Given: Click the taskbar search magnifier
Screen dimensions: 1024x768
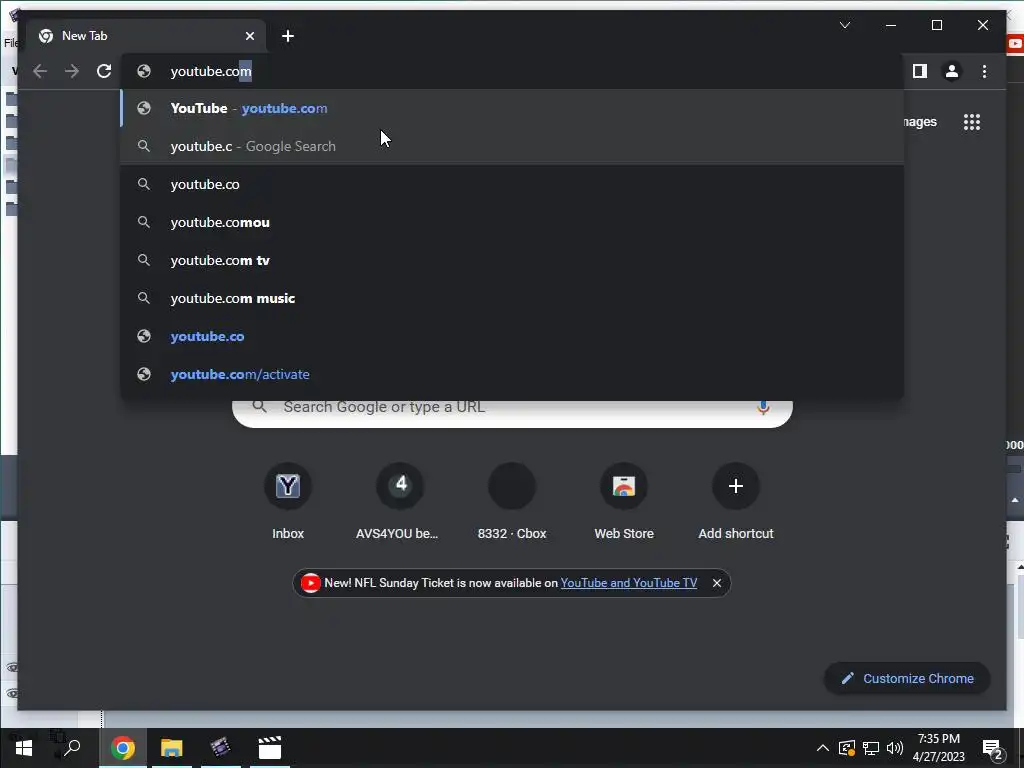Looking at the screenshot, I should tap(72, 748).
